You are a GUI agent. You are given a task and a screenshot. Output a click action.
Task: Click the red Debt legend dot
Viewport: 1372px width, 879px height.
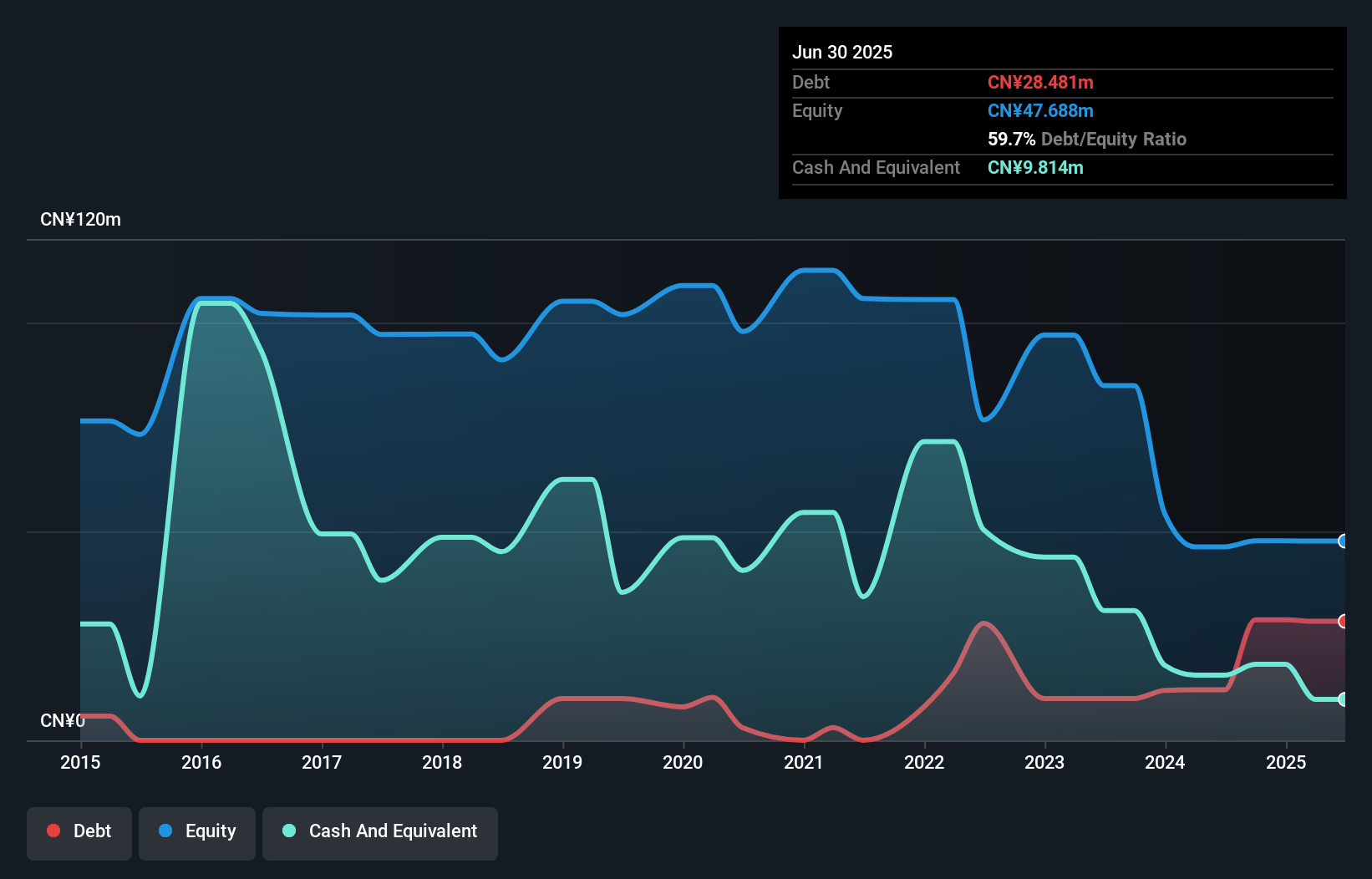[53, 831]
